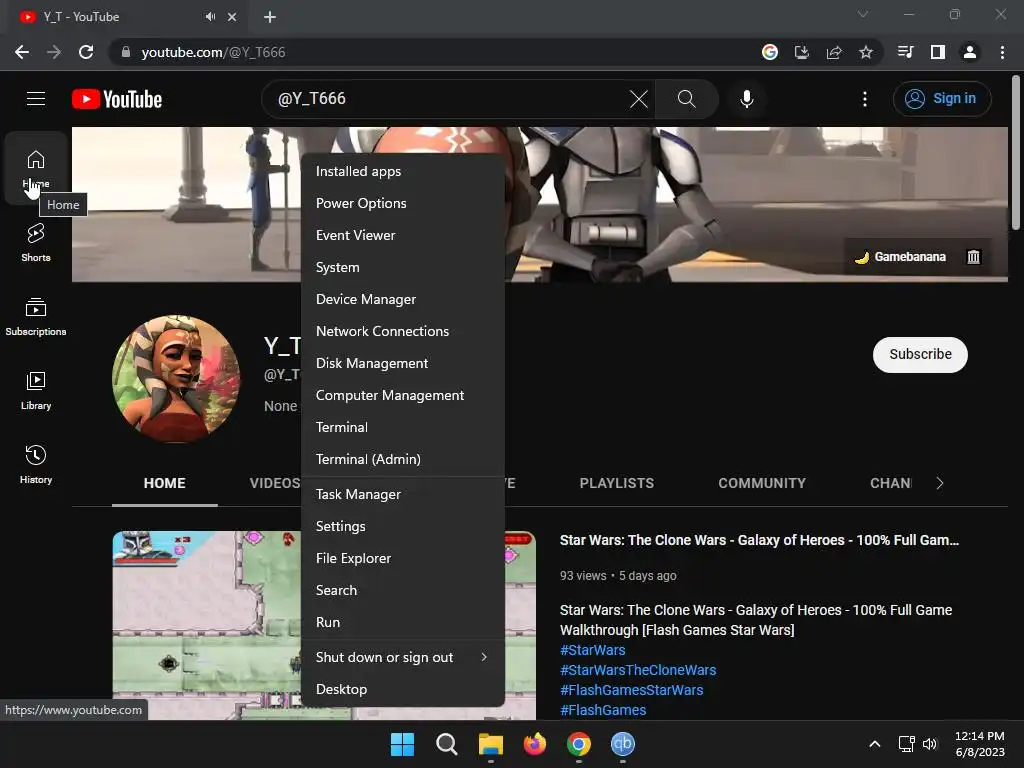
Task: Click the taskbar clock and date
Action: [x=979, y=744]
